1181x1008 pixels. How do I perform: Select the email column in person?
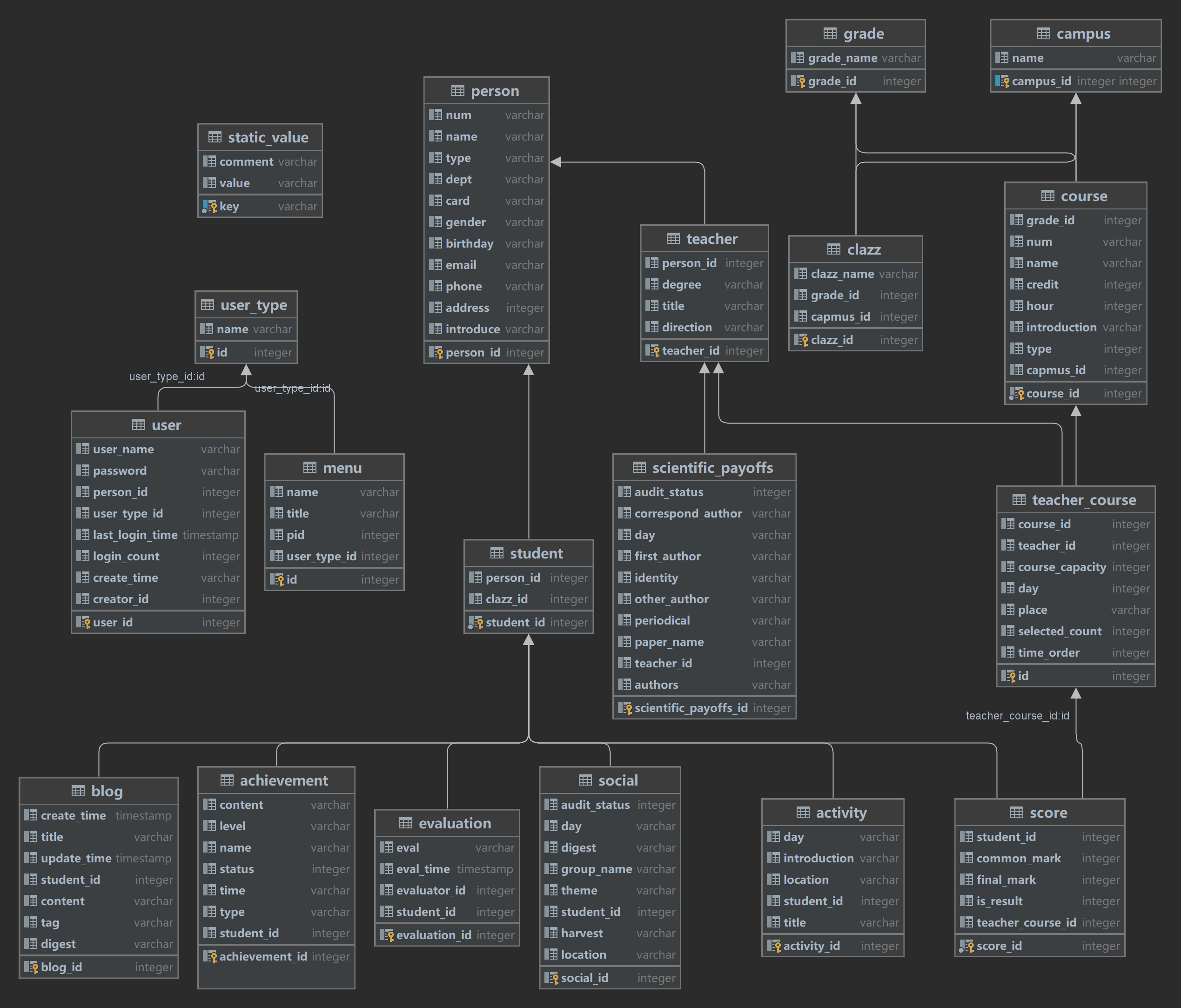tap(487, 264)
